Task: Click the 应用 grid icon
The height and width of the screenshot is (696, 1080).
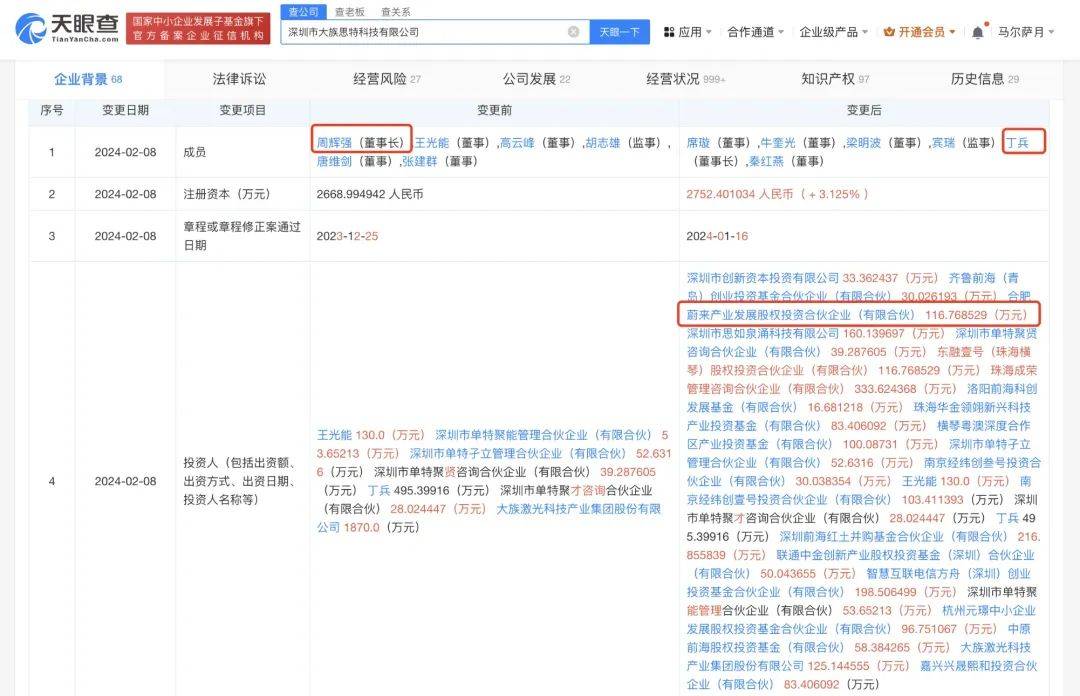Action: [x=668, y=32]
